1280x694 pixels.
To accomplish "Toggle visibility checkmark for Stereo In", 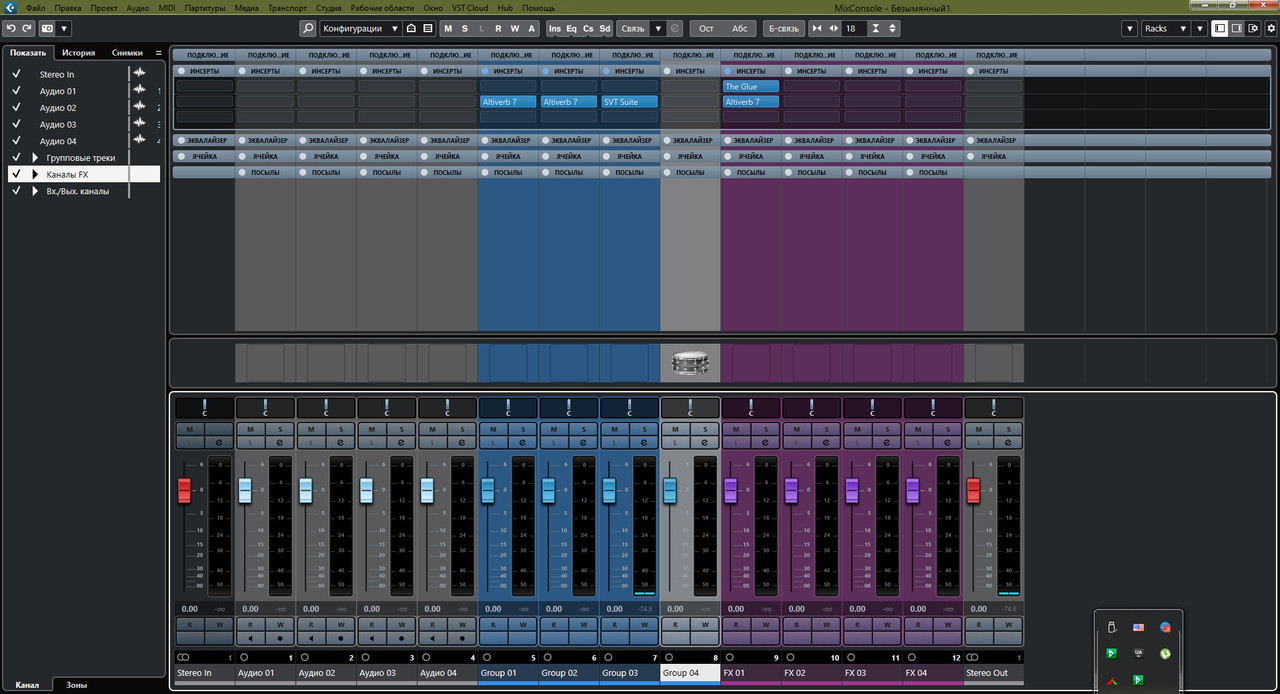I will coord(15,74).
